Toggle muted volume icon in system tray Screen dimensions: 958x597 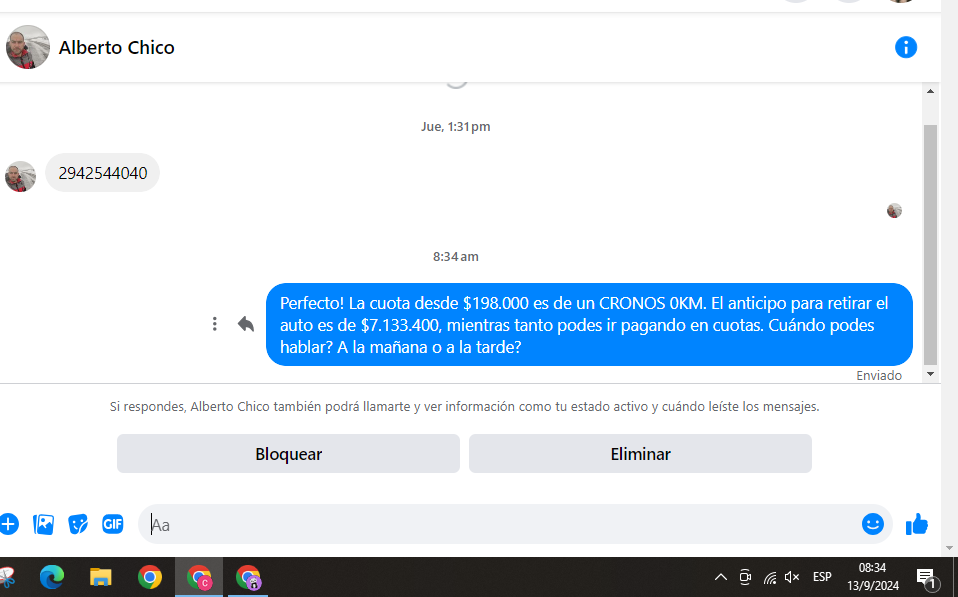(792, 577)
